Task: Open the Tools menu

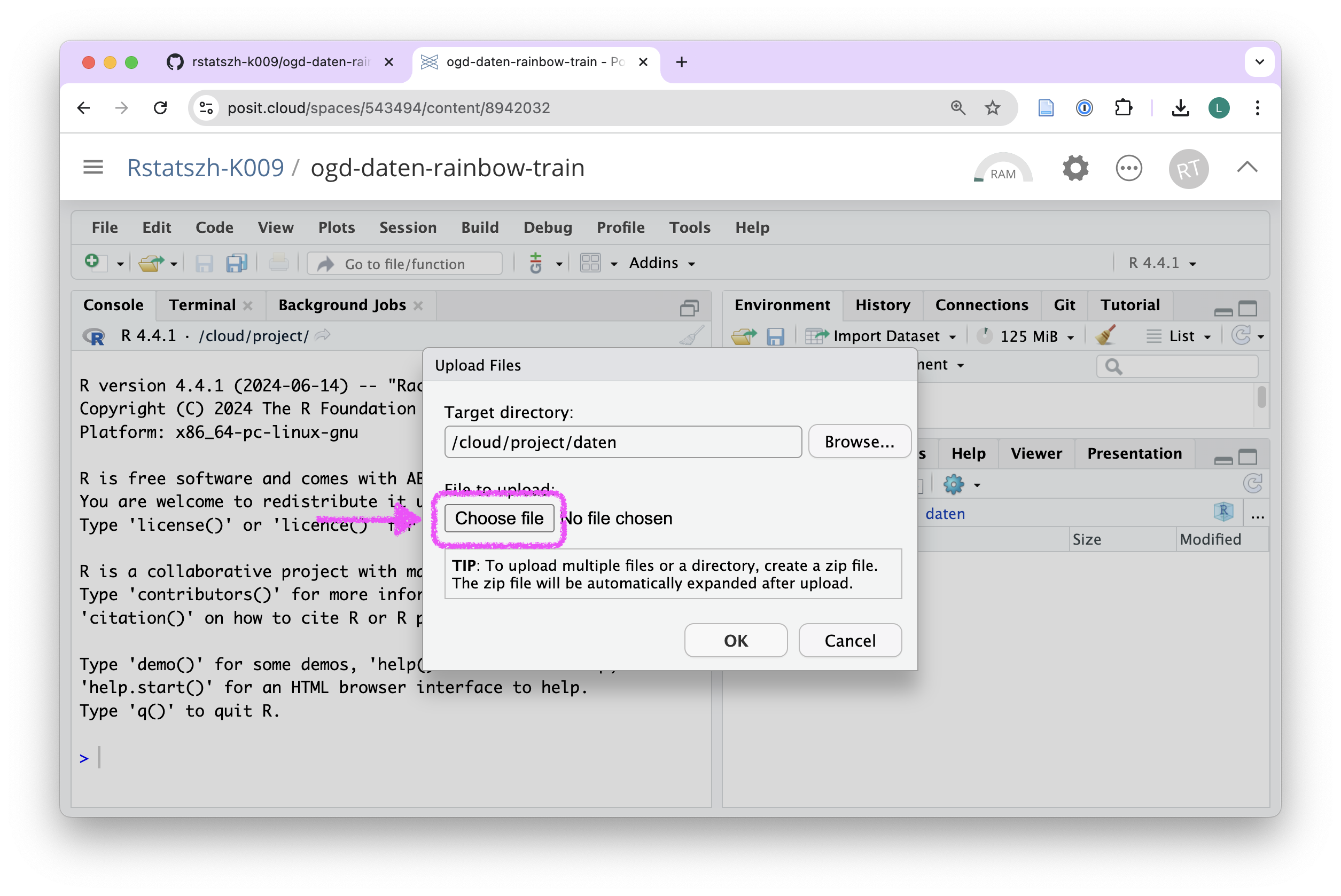Action: pyautogui.click(x=690, y=227)
